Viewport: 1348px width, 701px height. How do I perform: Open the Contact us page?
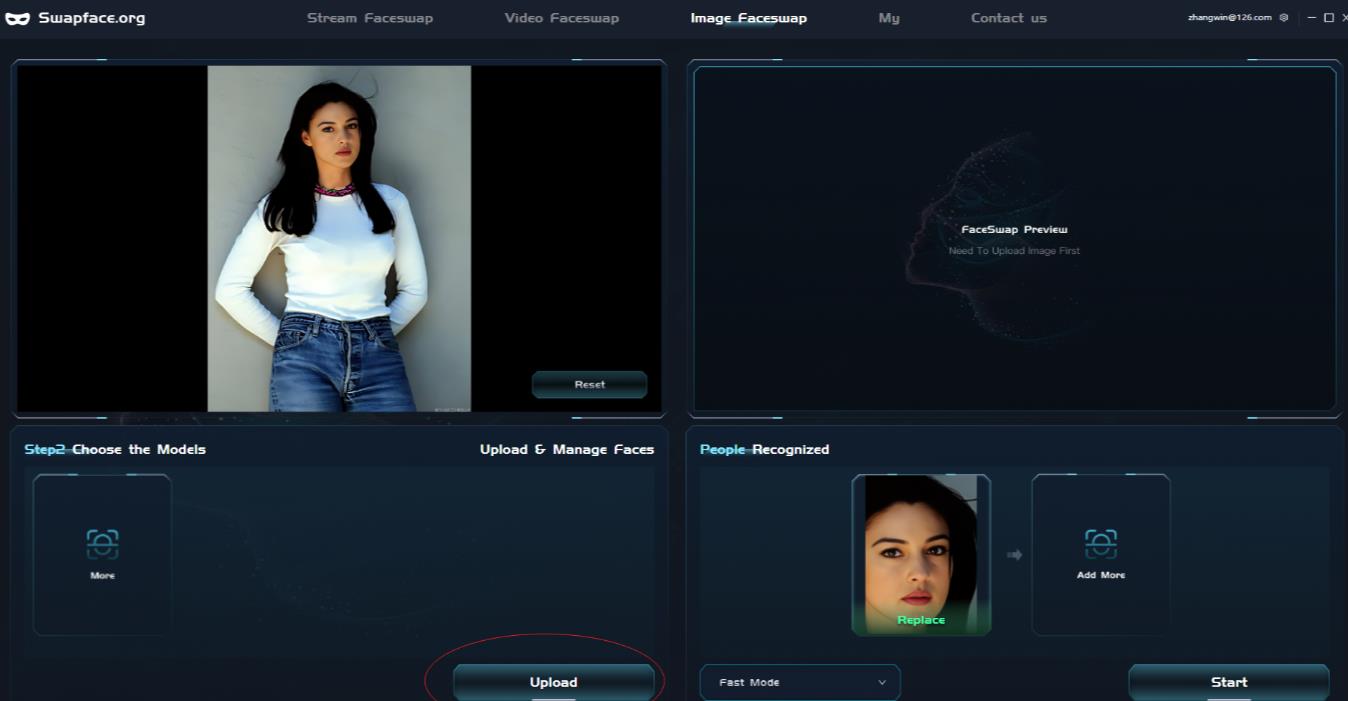pyautogui.click(x=1008, y=18)
